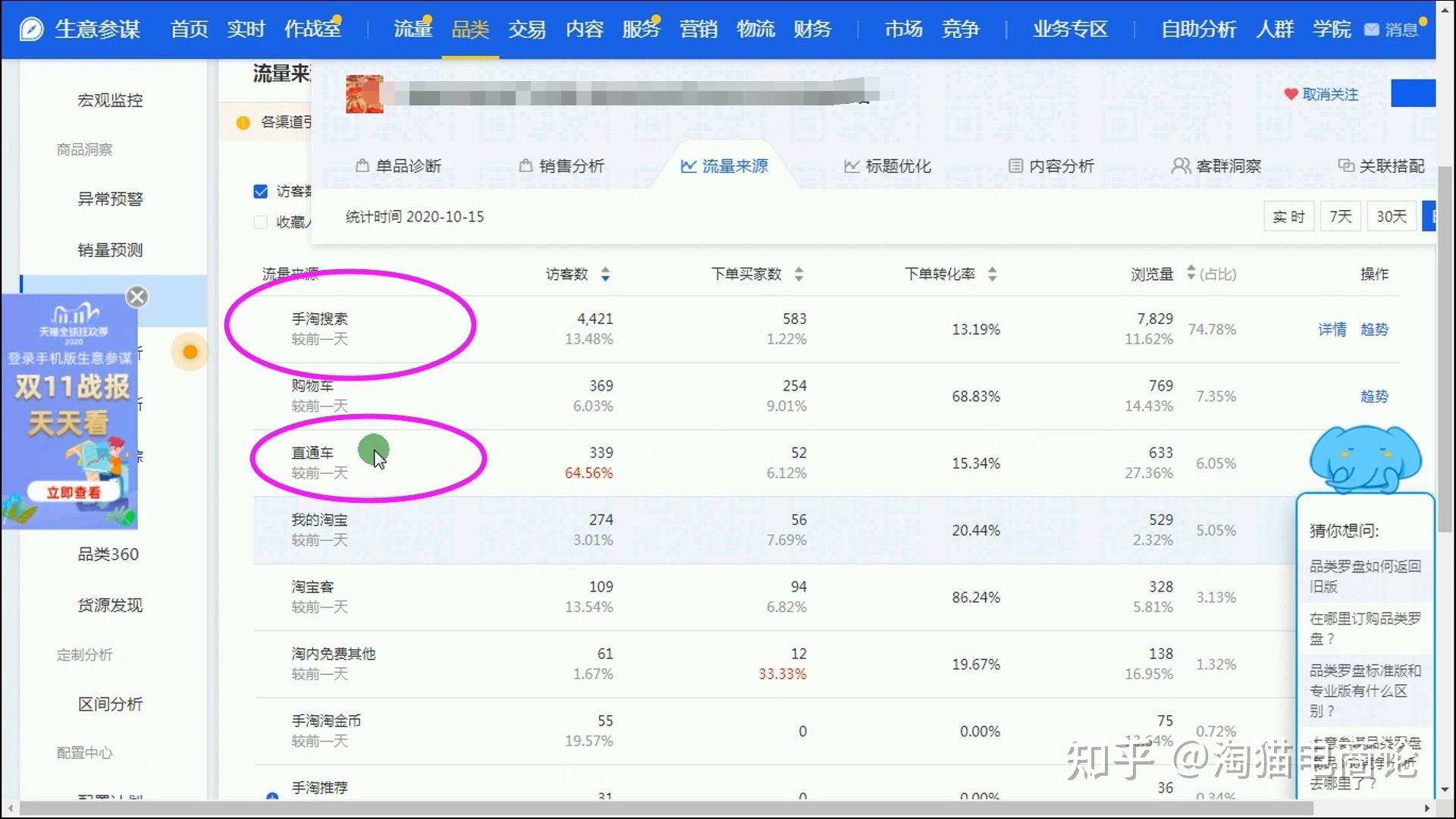The height and width of the screenshot is (819, 1456).
Task: Click the blue elephant assistant mascot
Action: [x=1365, y=458]
